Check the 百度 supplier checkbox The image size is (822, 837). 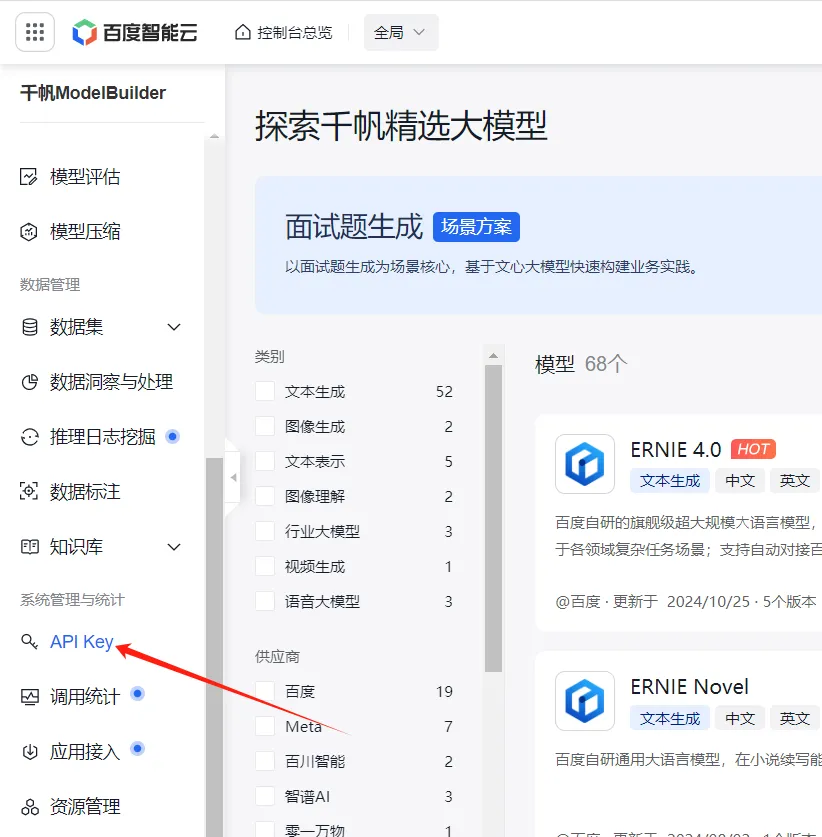(x=265, y=691)
